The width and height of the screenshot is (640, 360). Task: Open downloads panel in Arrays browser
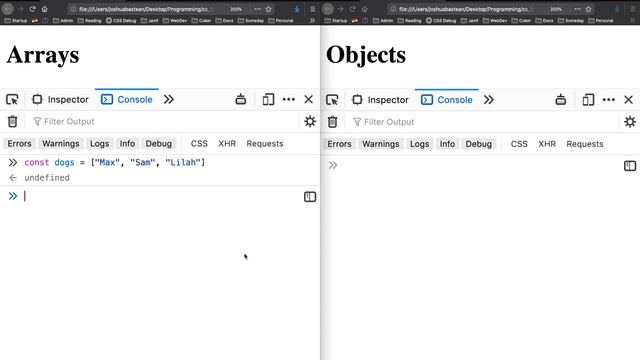297,9
